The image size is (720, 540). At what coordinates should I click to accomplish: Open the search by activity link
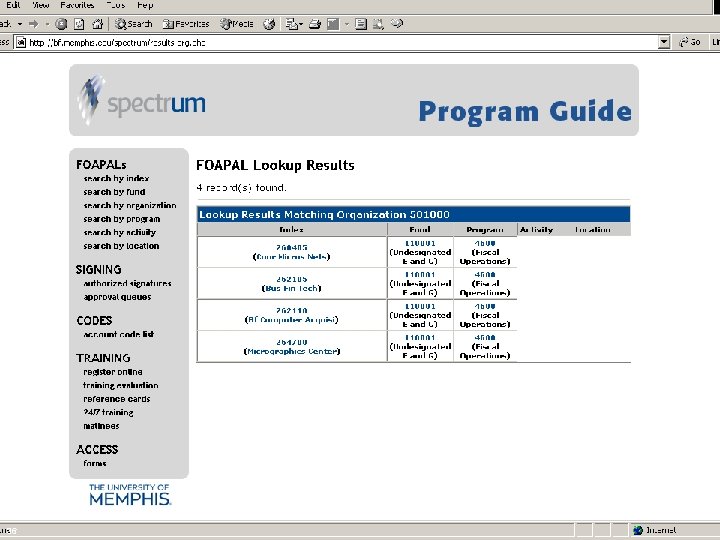tap(119, 232)
